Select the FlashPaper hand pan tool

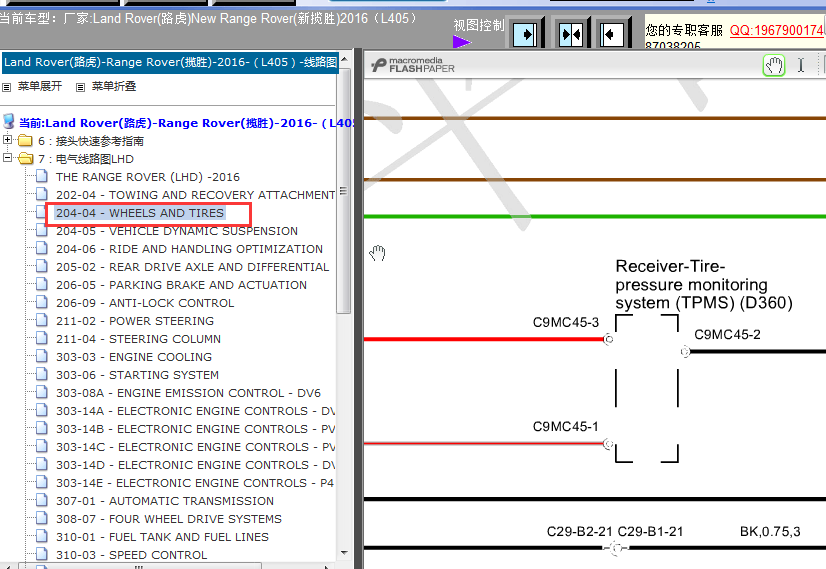(x=774, y=65)
